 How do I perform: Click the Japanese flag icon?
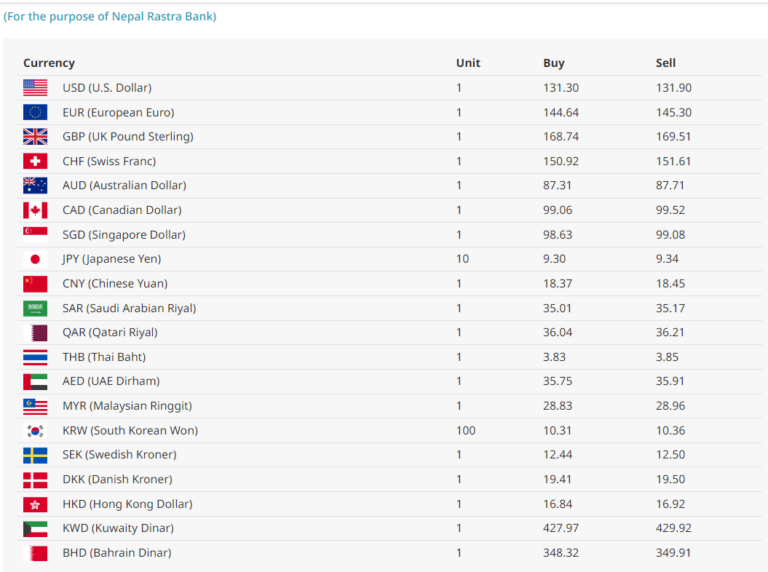(x=35, y=259)
